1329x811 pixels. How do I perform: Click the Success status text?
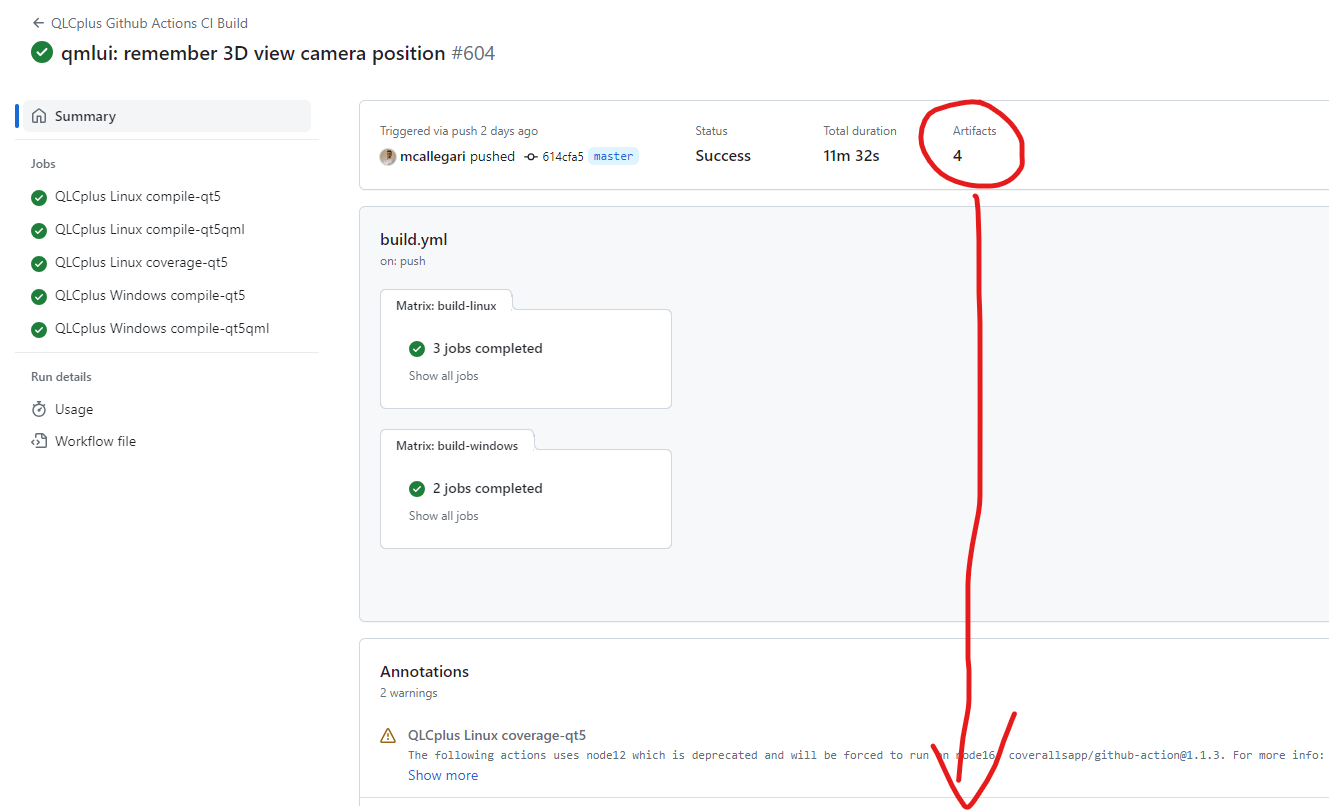pyautogui.click(x=723, y=156)
